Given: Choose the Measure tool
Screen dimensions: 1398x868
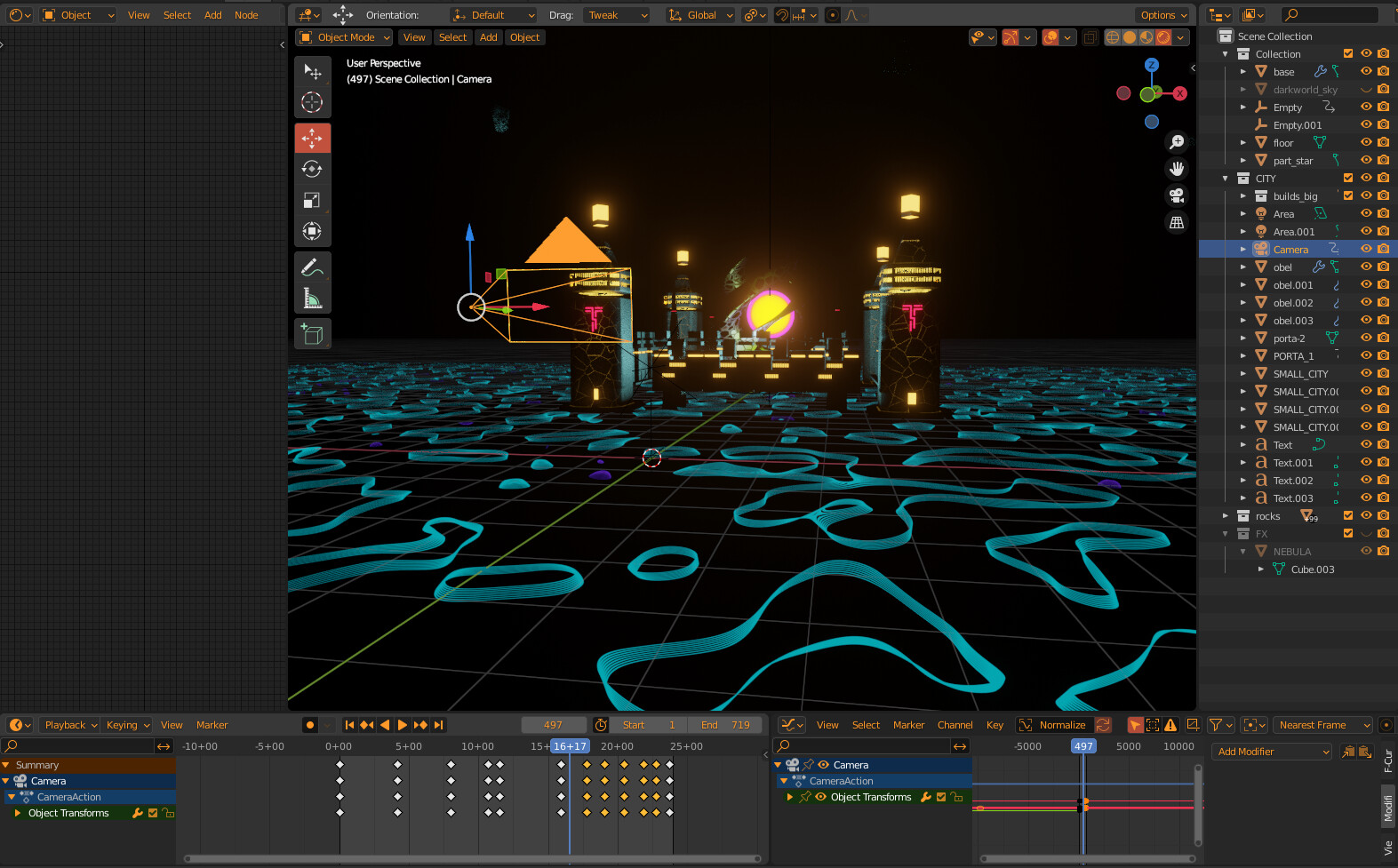Looking at the screenshot, I should click(x=312, y=299).
